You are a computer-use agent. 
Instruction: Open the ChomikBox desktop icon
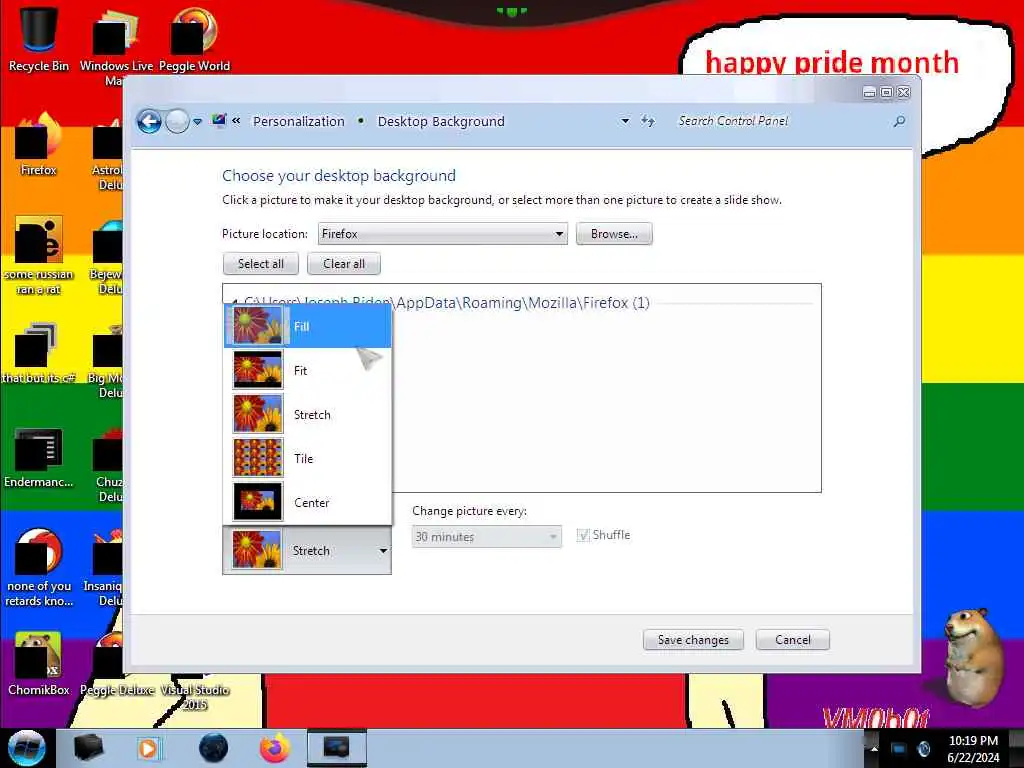pyautogui.click(x=39, y=664)
